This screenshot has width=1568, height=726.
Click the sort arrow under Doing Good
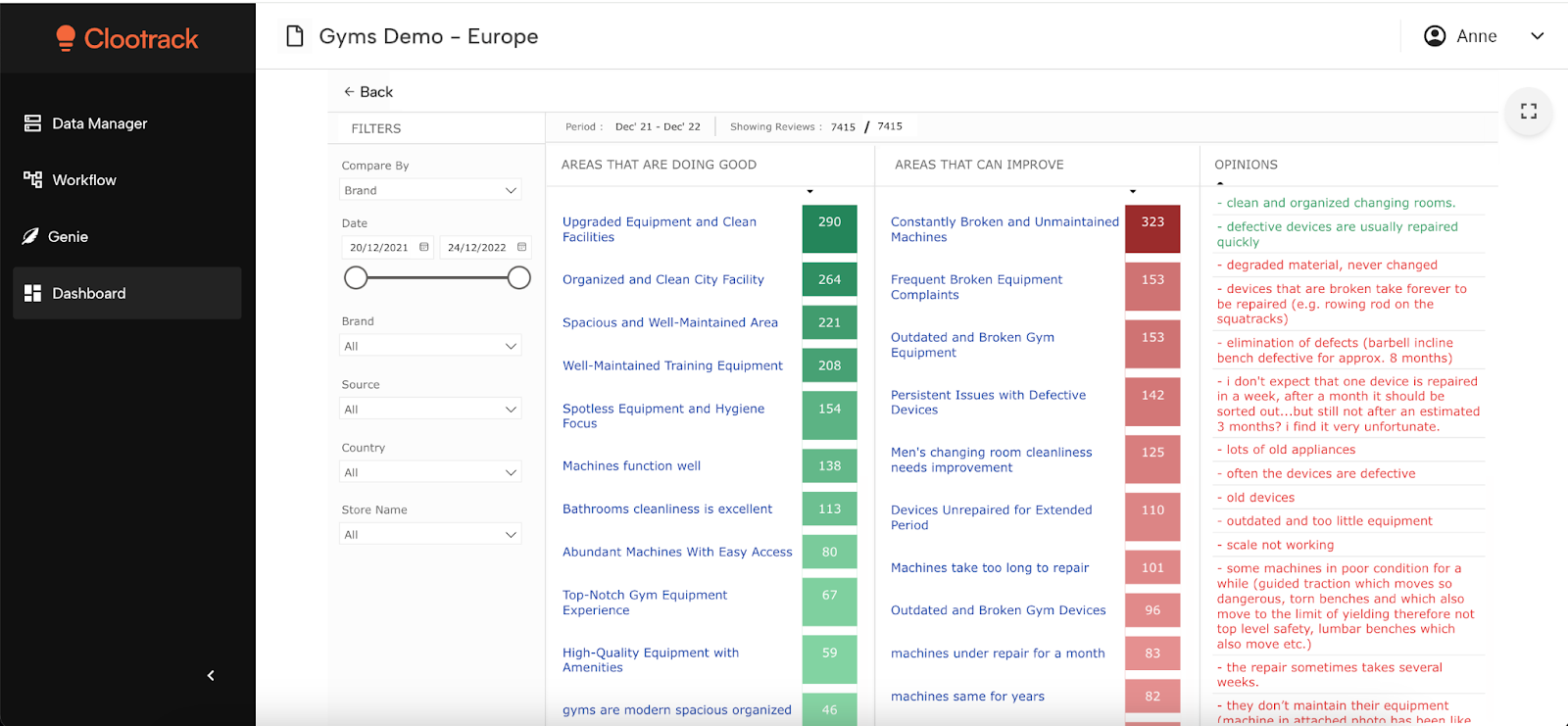point(809,191)
